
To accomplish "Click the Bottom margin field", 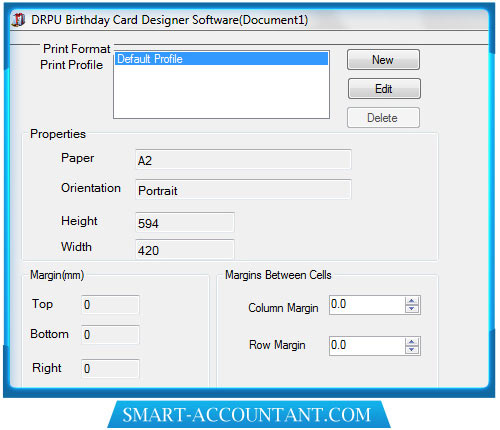I will coord(110,335).
